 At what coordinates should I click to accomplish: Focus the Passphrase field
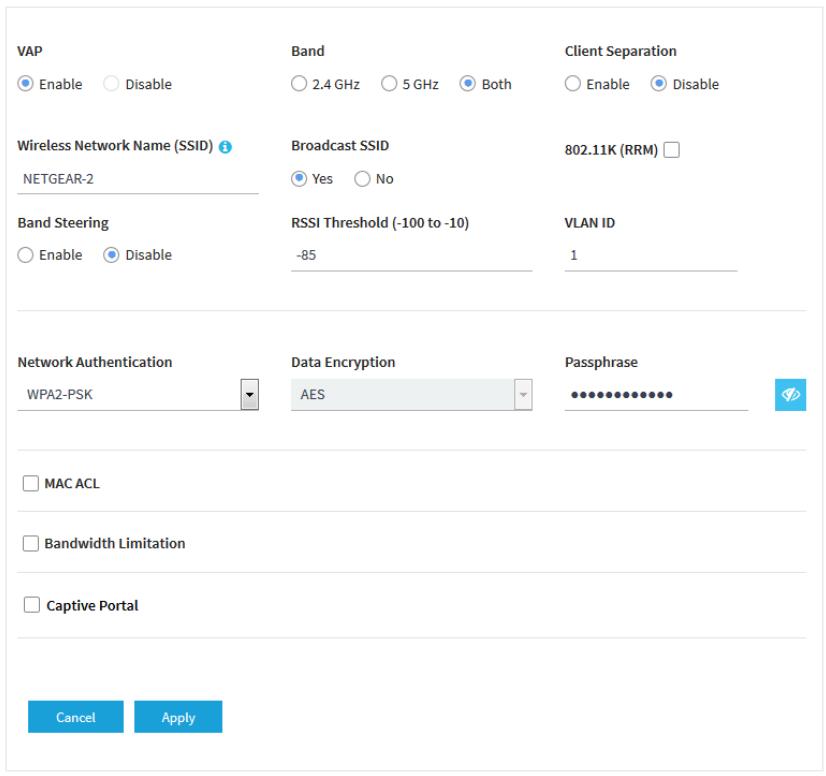click(x=656, y=395)
